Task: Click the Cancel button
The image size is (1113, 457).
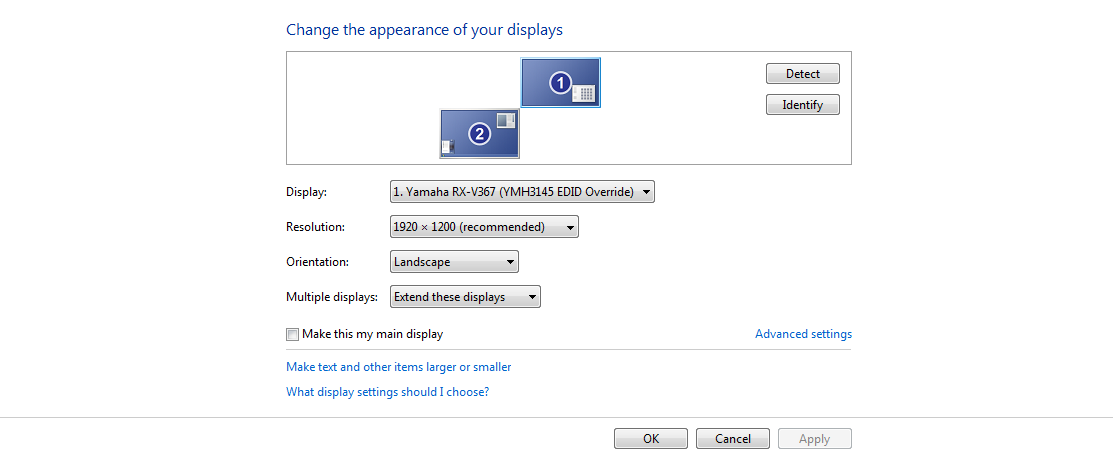Action: [733, 439]
